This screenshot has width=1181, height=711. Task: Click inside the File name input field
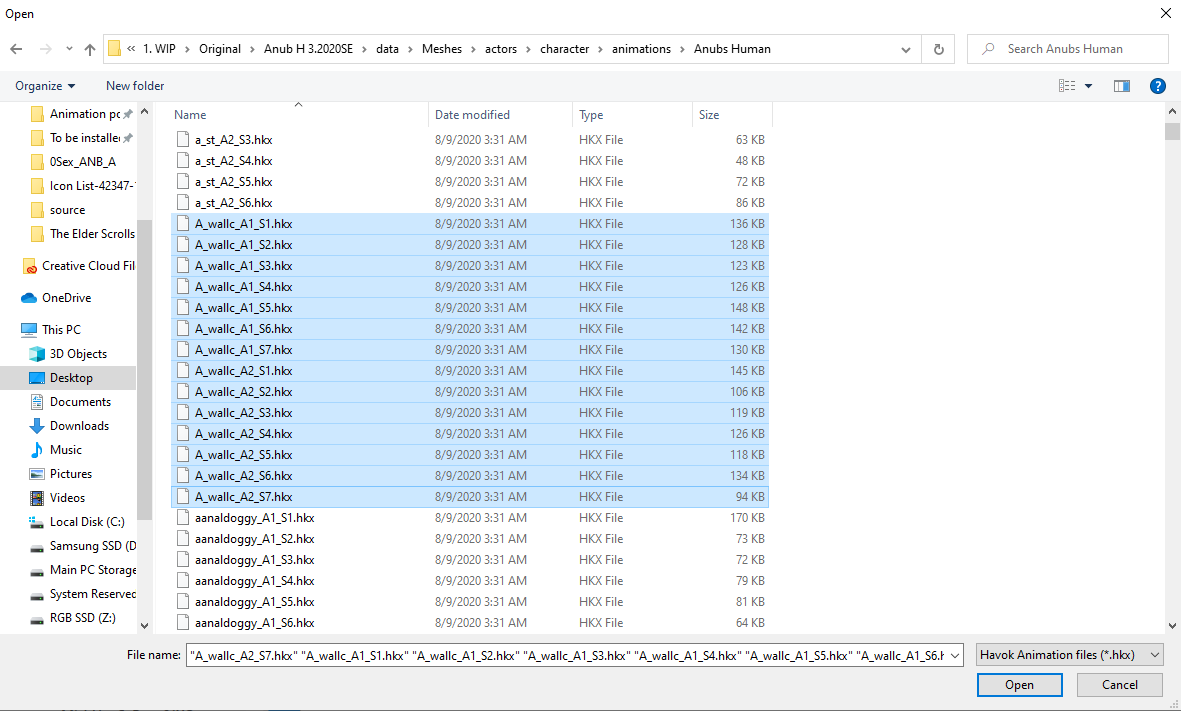570,654
